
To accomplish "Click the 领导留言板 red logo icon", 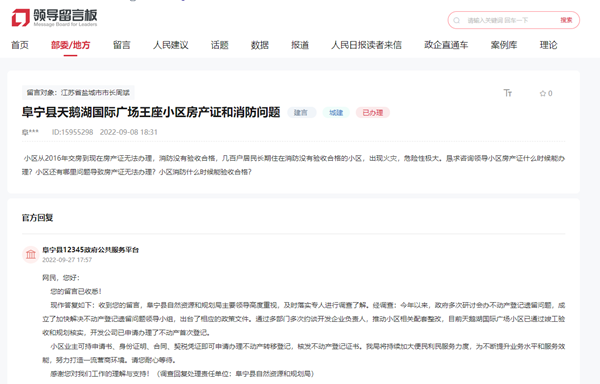I will coord(21,18).
